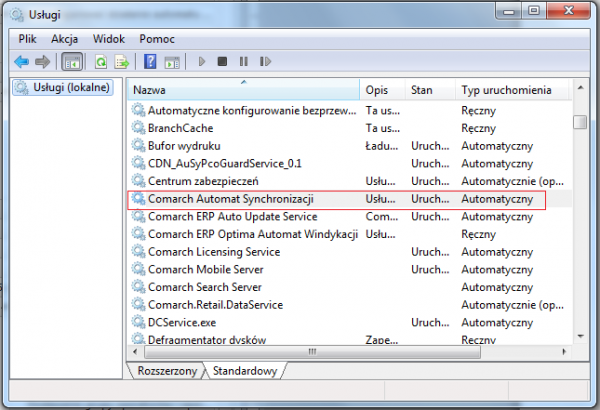Screen dimensions: 600x410
Task: Select Usługi (lokalne) in the tree
Action: pos(68,89)
